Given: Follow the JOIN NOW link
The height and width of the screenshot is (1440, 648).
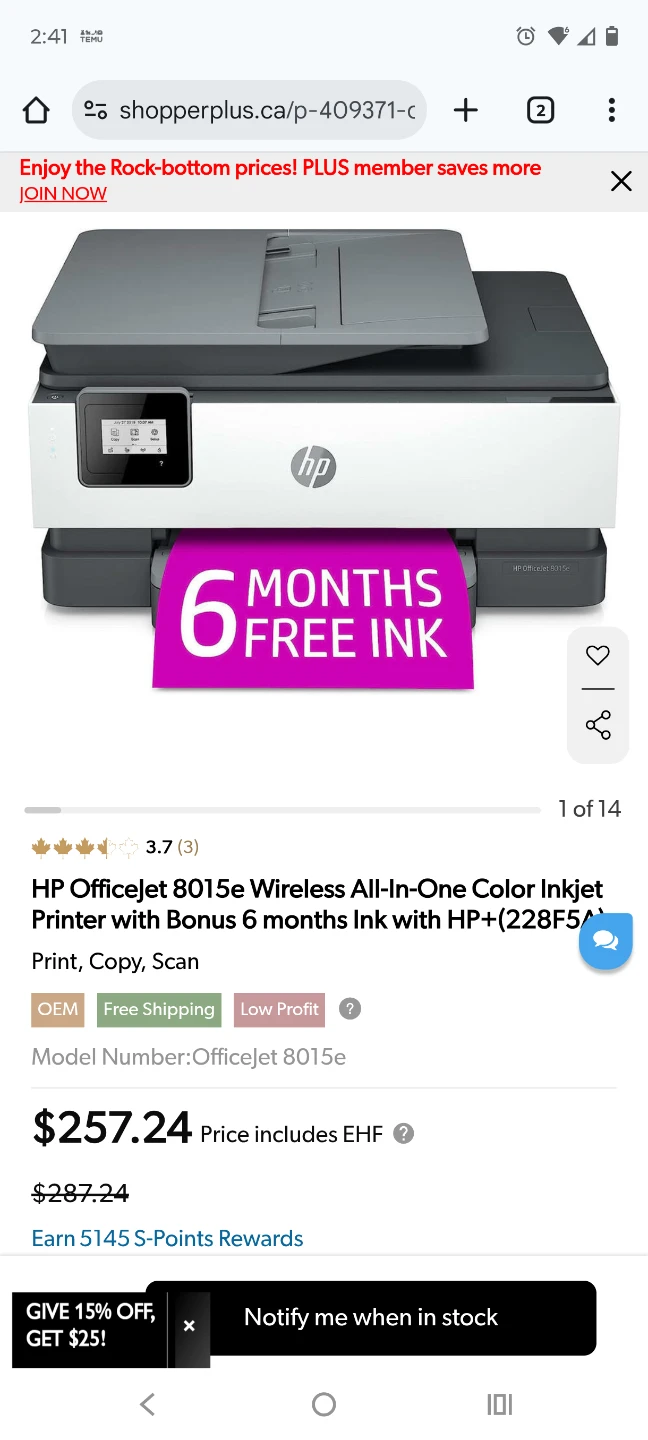Looking at the screenshot, I should 63,194.
